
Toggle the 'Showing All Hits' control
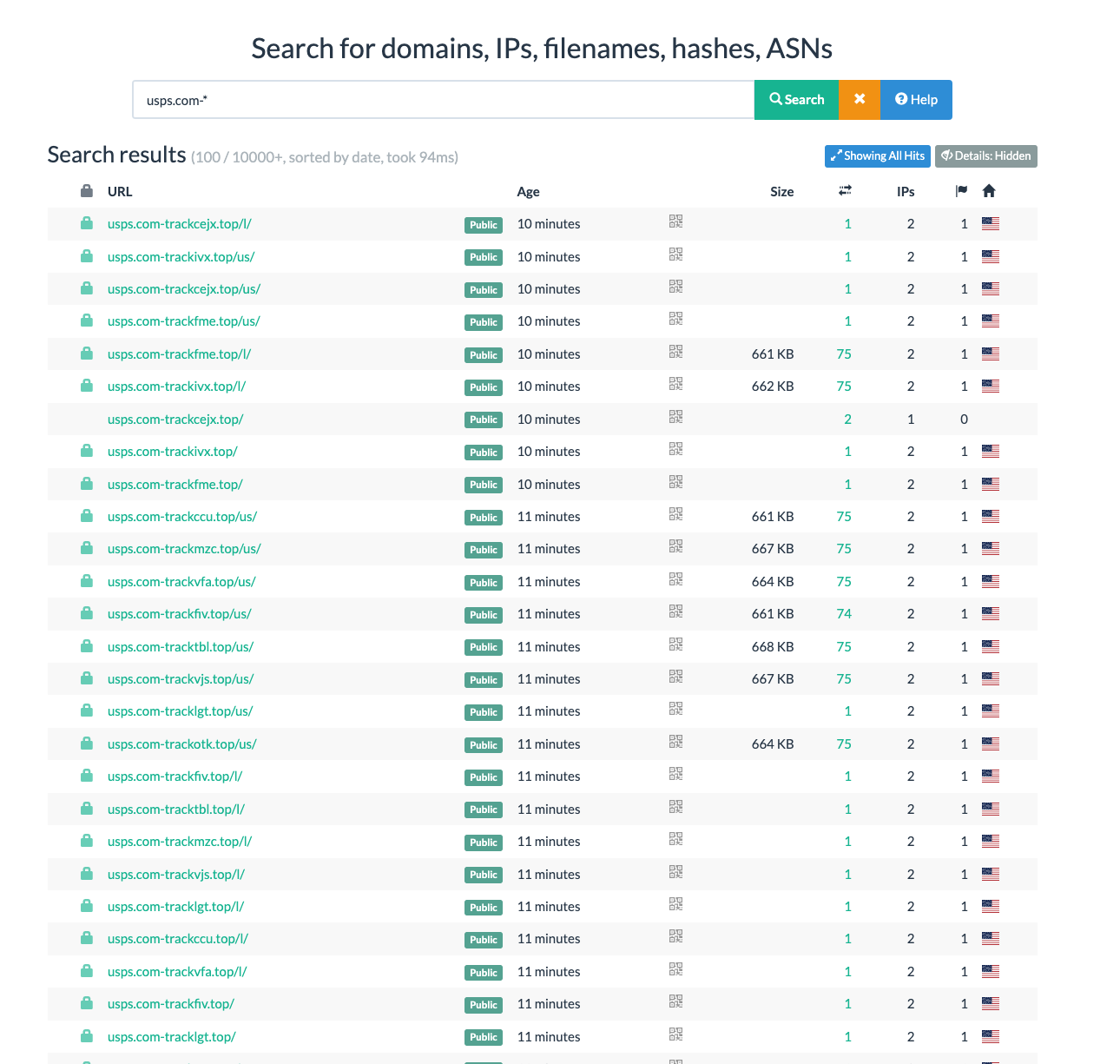[877, 156]
